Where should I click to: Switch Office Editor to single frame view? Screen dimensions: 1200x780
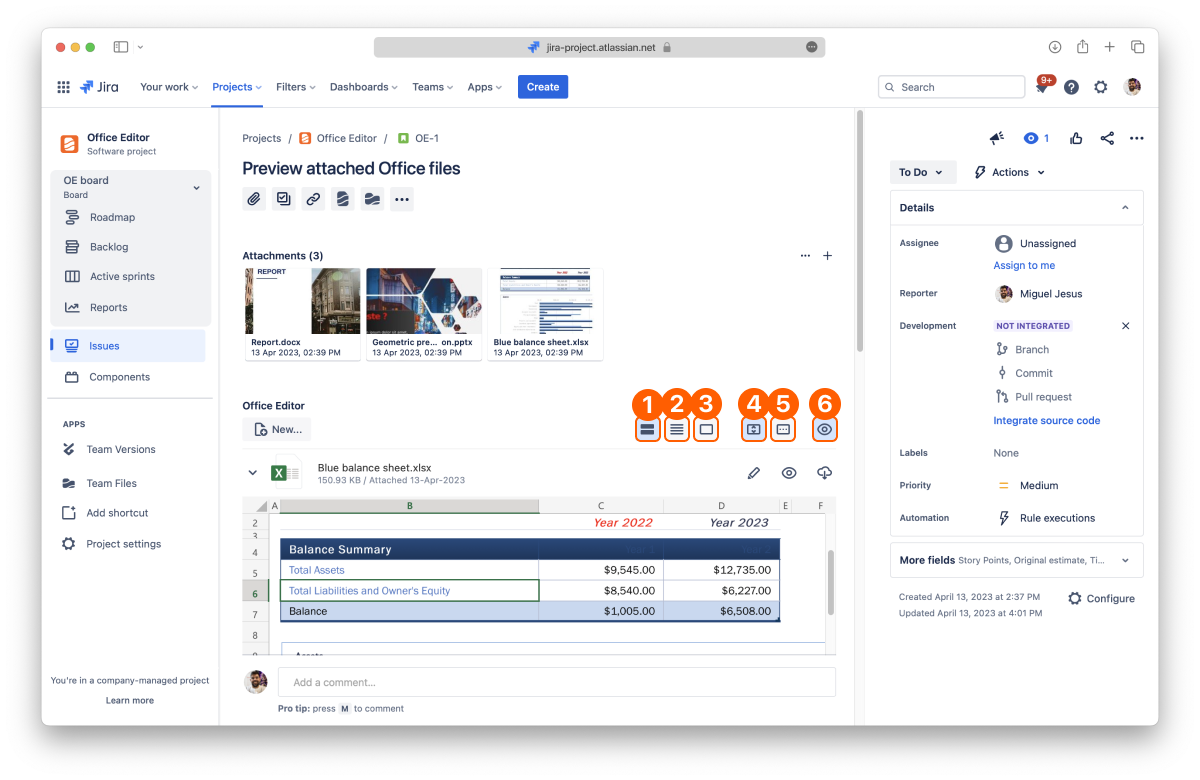[706, 429]
